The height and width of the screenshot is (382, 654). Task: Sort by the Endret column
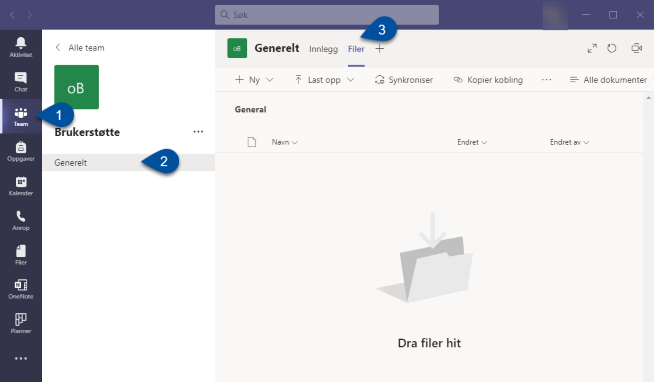coord(472,142)
